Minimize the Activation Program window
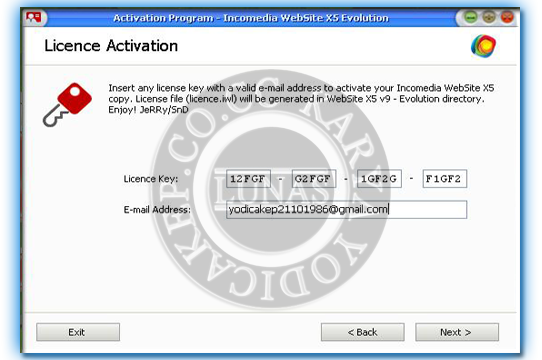 [470, 17]
